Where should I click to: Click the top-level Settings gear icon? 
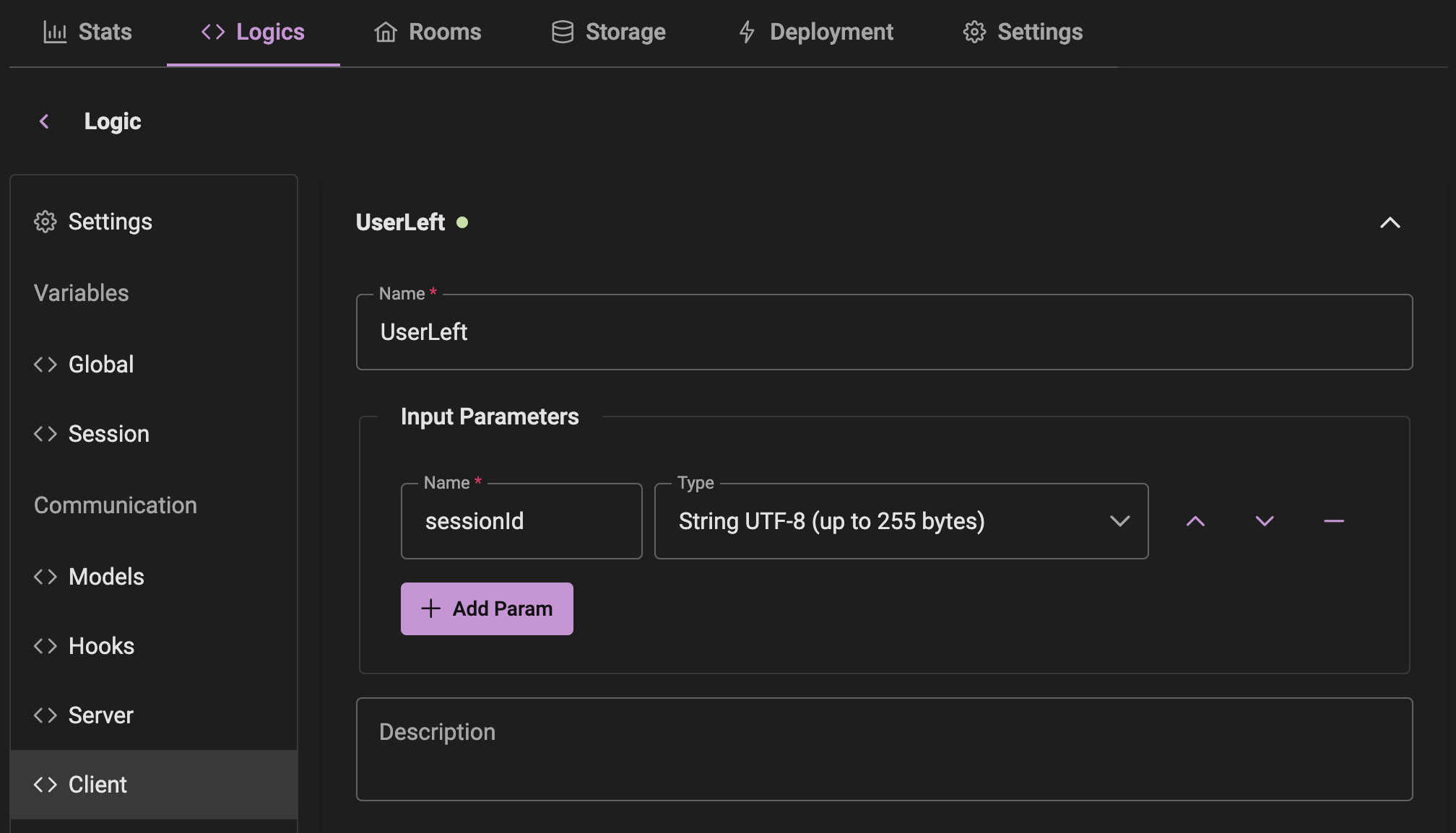pos(974,31)
